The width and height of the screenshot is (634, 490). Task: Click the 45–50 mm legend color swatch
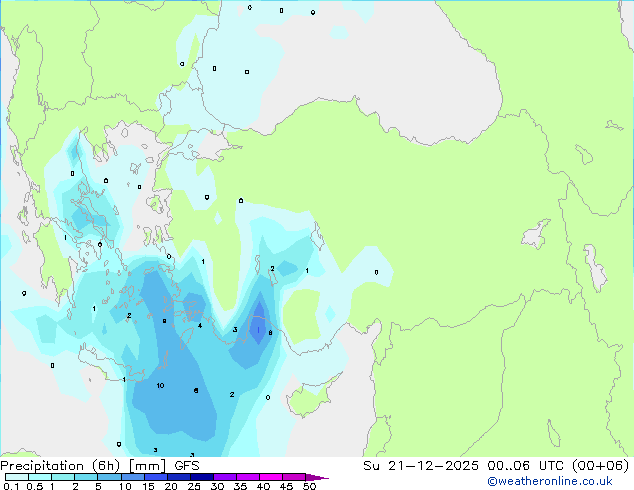point(294,477)
